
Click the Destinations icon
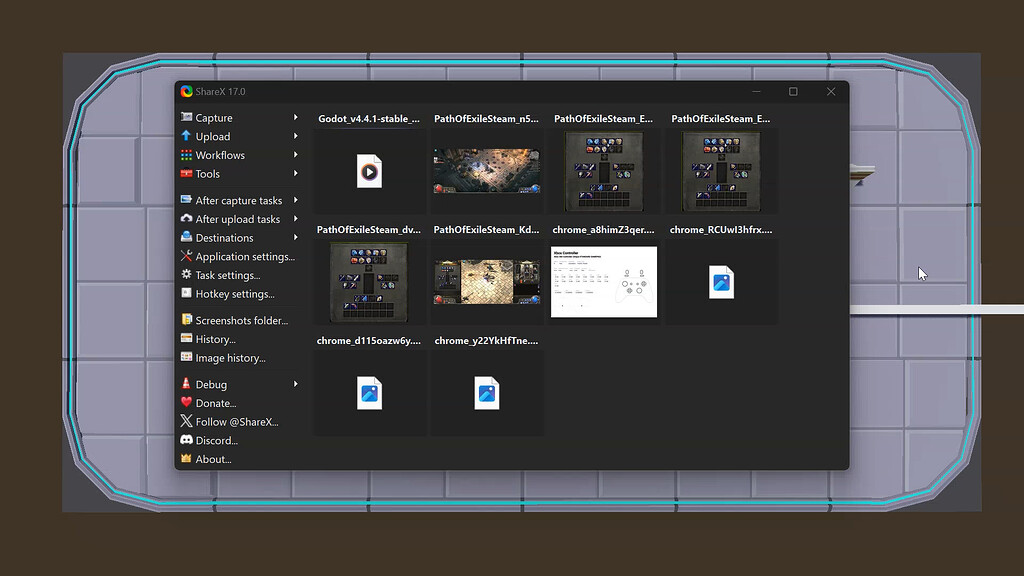tap(186, 237)
